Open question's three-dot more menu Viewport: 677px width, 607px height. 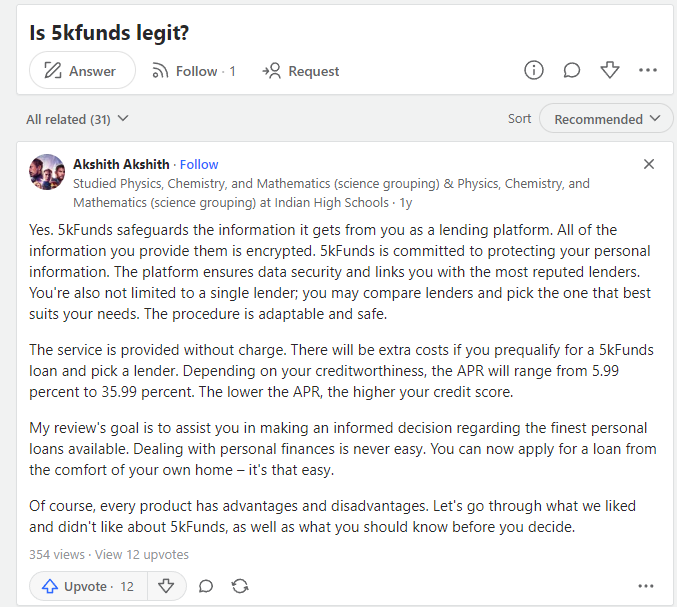(x=648, y=70)
